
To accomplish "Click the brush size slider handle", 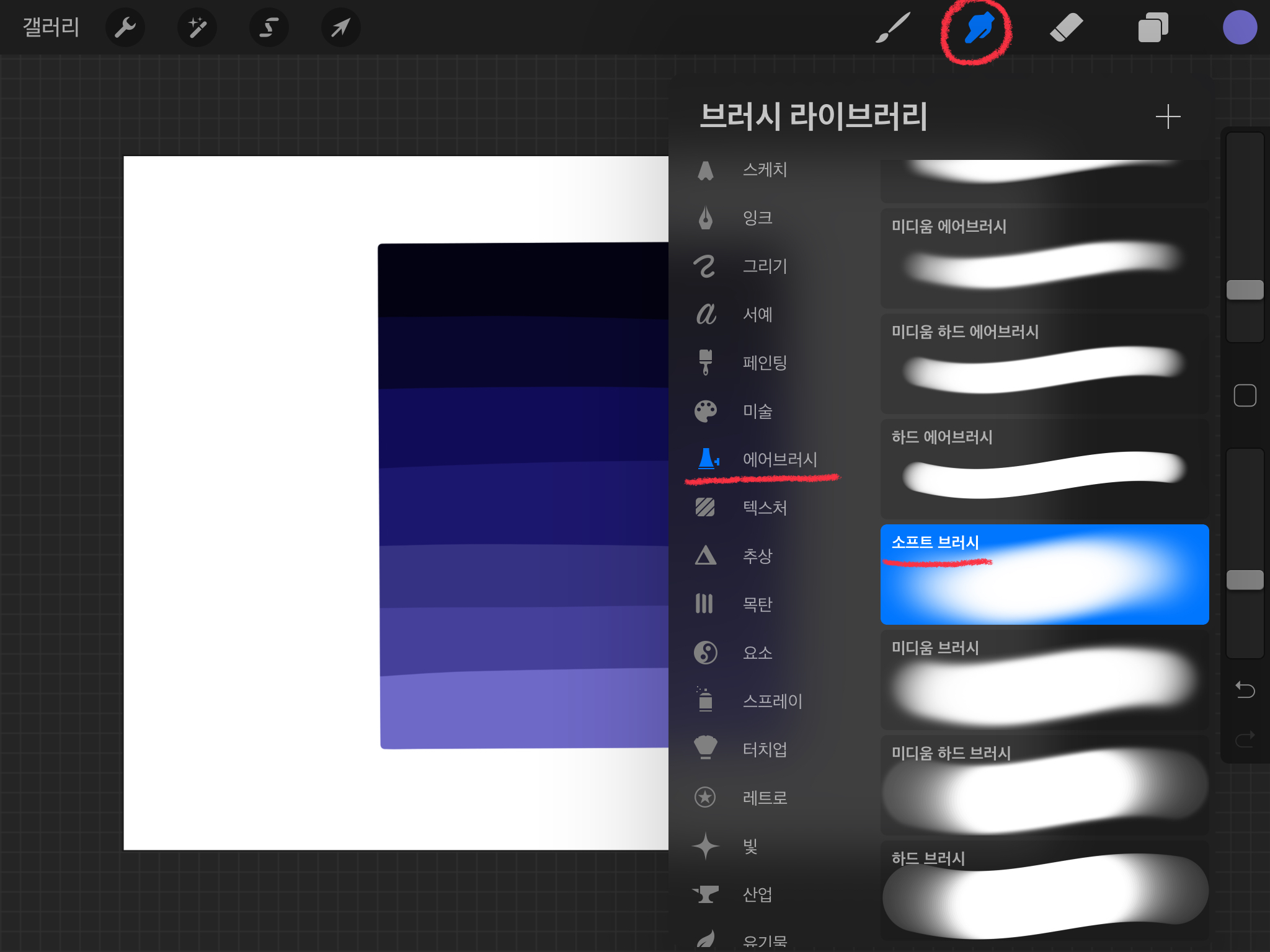I will 1245,289.
